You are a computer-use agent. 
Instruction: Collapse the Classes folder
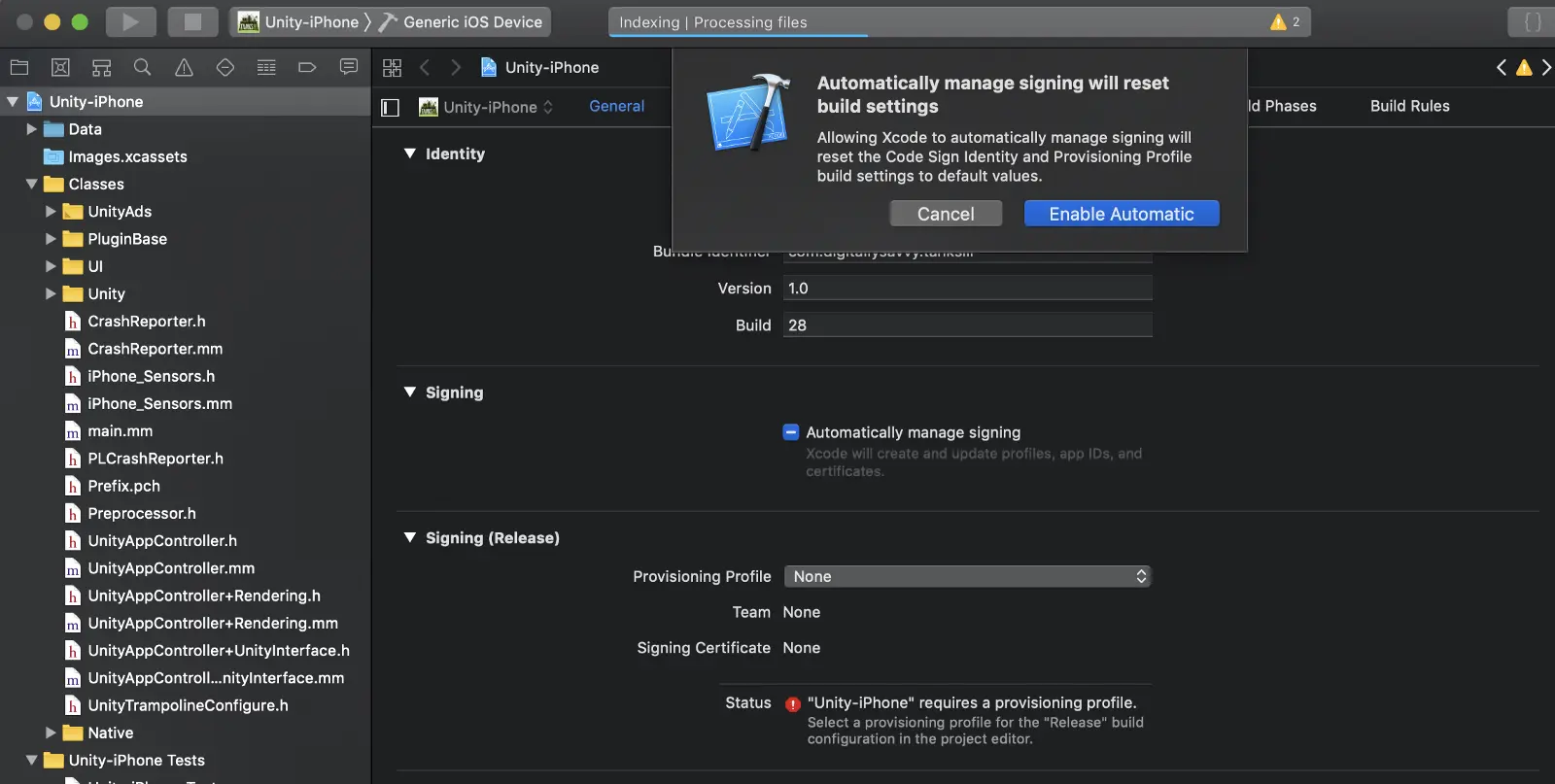point(32,184)
